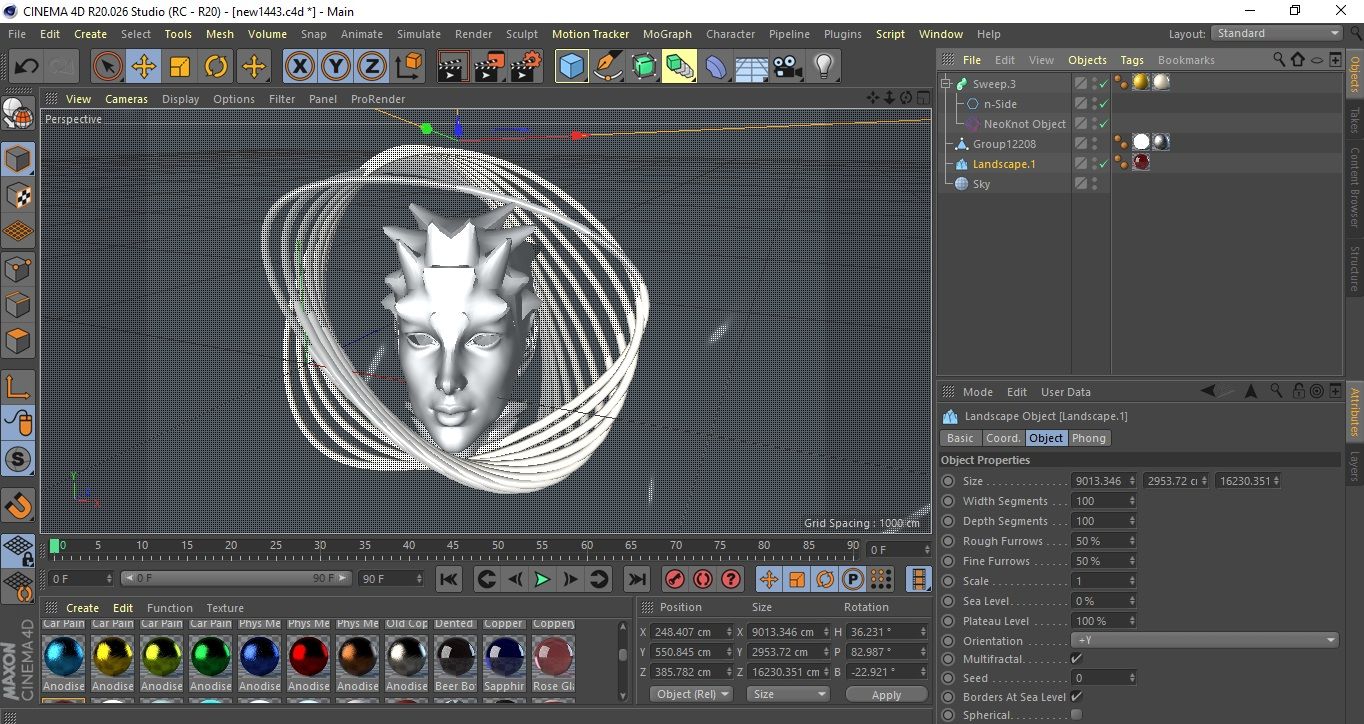Open Edit Render Settings icon
Viewport: 1364px width, 724px height.
coord(525,67)
